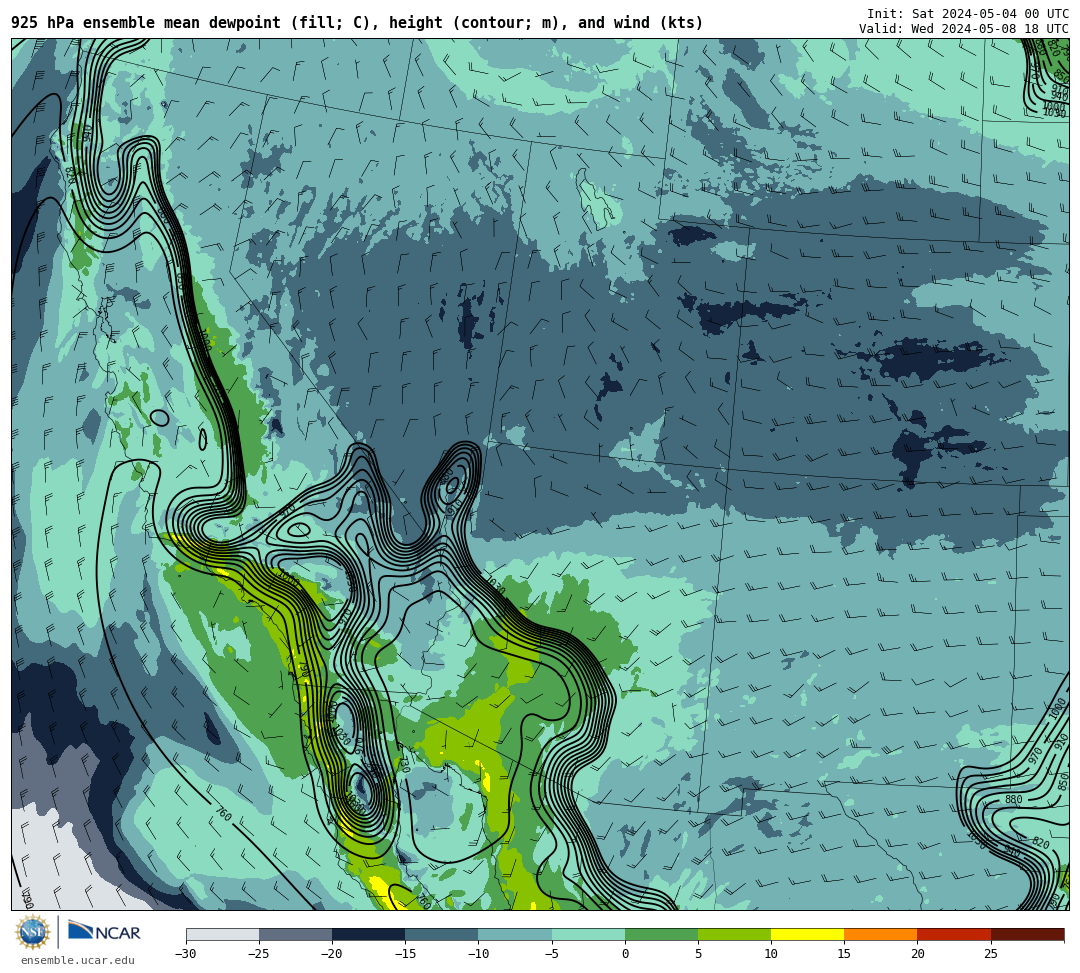
Task: Click the mint -5 to 0 colorbar swatch
Action: pyautogui.click(x=588, y=934)
